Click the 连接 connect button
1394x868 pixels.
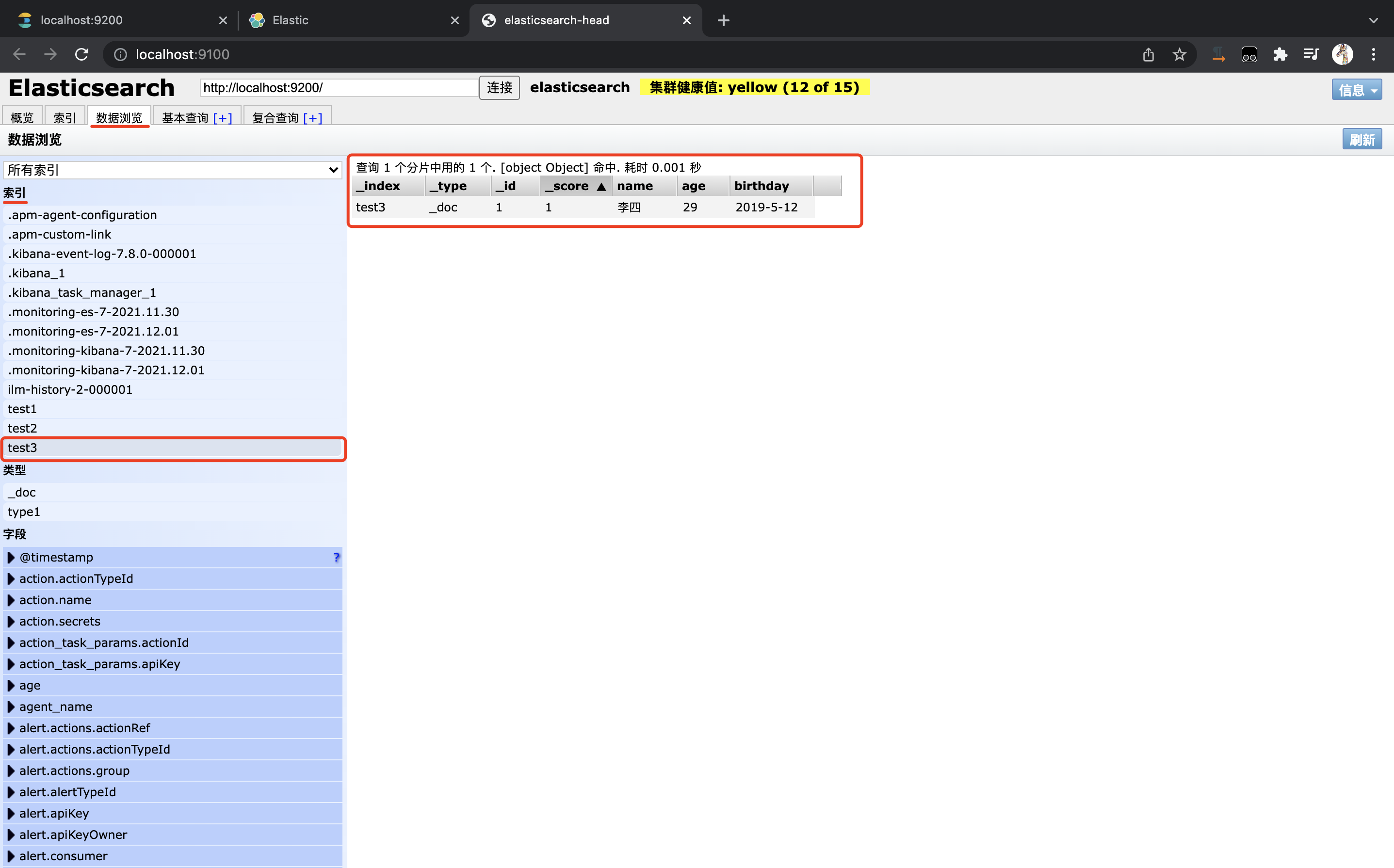(500, 88)
